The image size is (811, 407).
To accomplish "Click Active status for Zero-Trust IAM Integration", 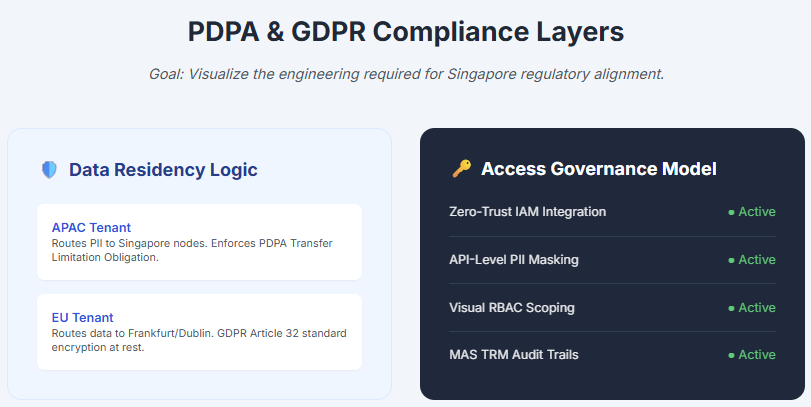I will [x=752, y=212].
